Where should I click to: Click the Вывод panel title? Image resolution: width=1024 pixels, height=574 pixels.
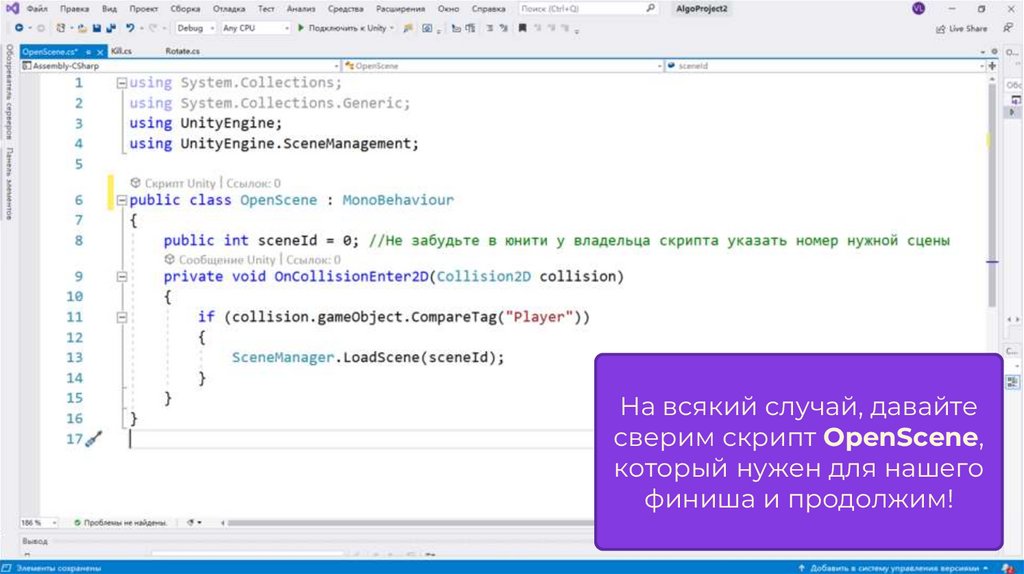pyautogui.click(x=35, y=541)
